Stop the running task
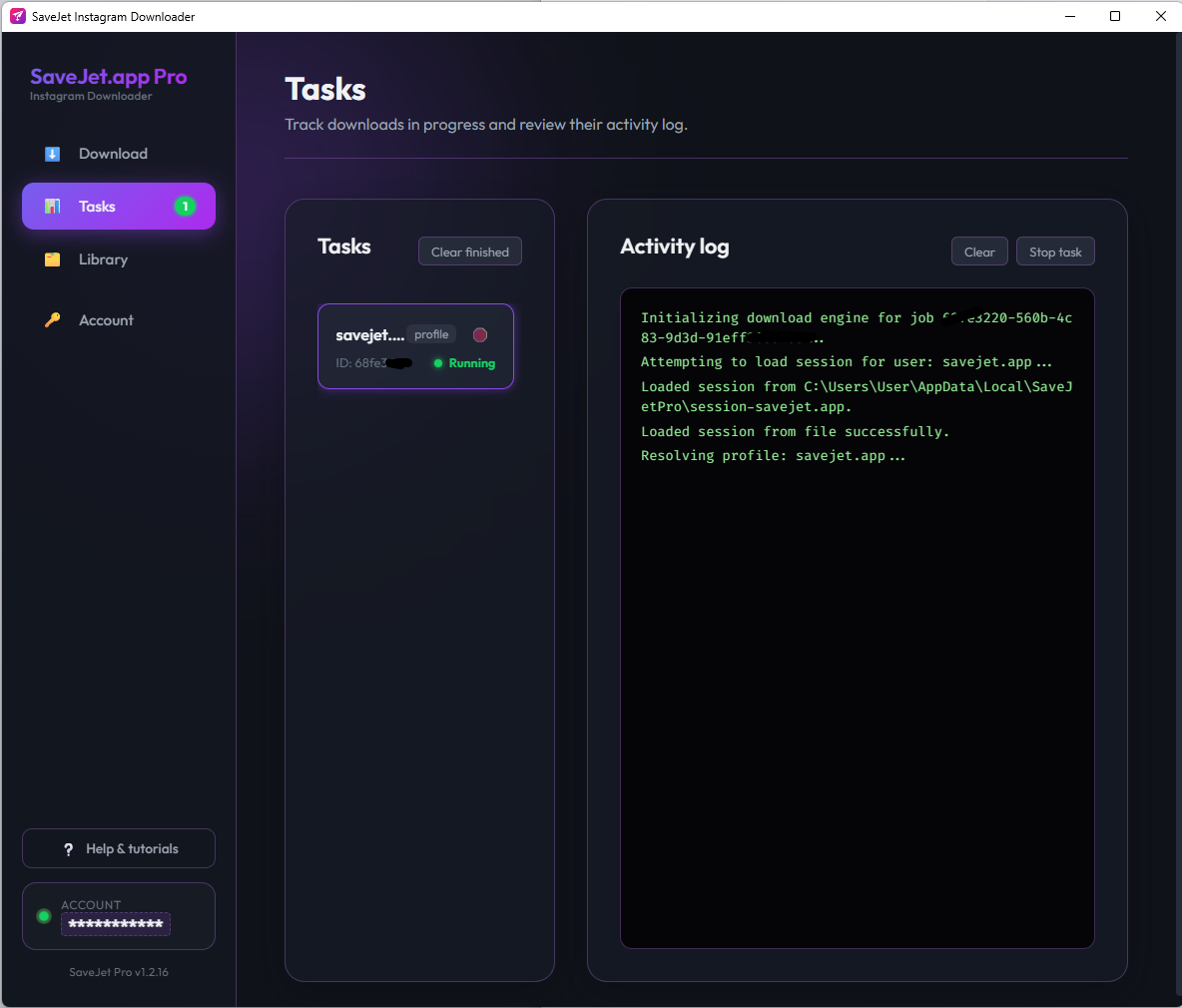The image size is (1182, 1008). [x=1055, y=252]
